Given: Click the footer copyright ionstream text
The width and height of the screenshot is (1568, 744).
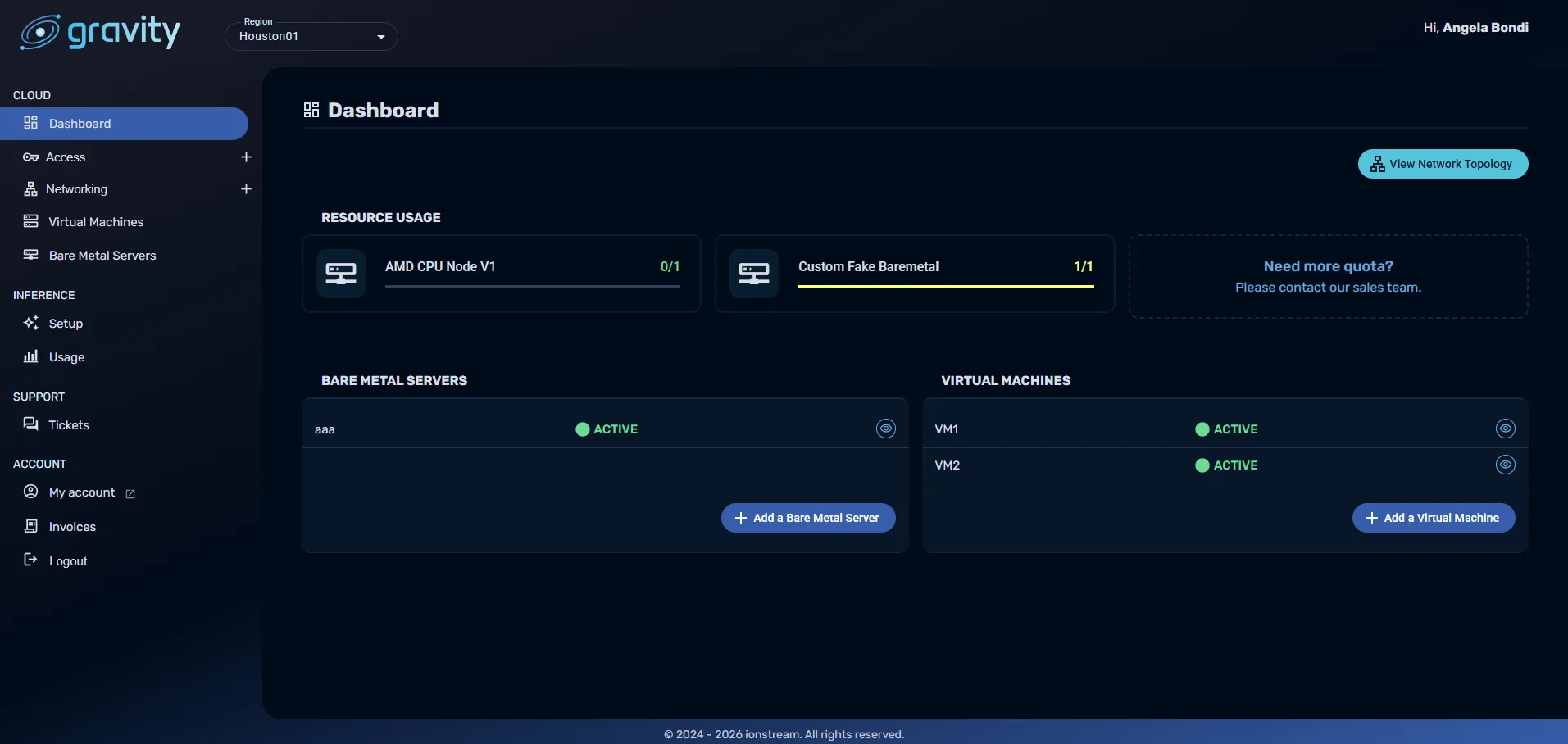Looking at the screenshot, I should 784,734.
